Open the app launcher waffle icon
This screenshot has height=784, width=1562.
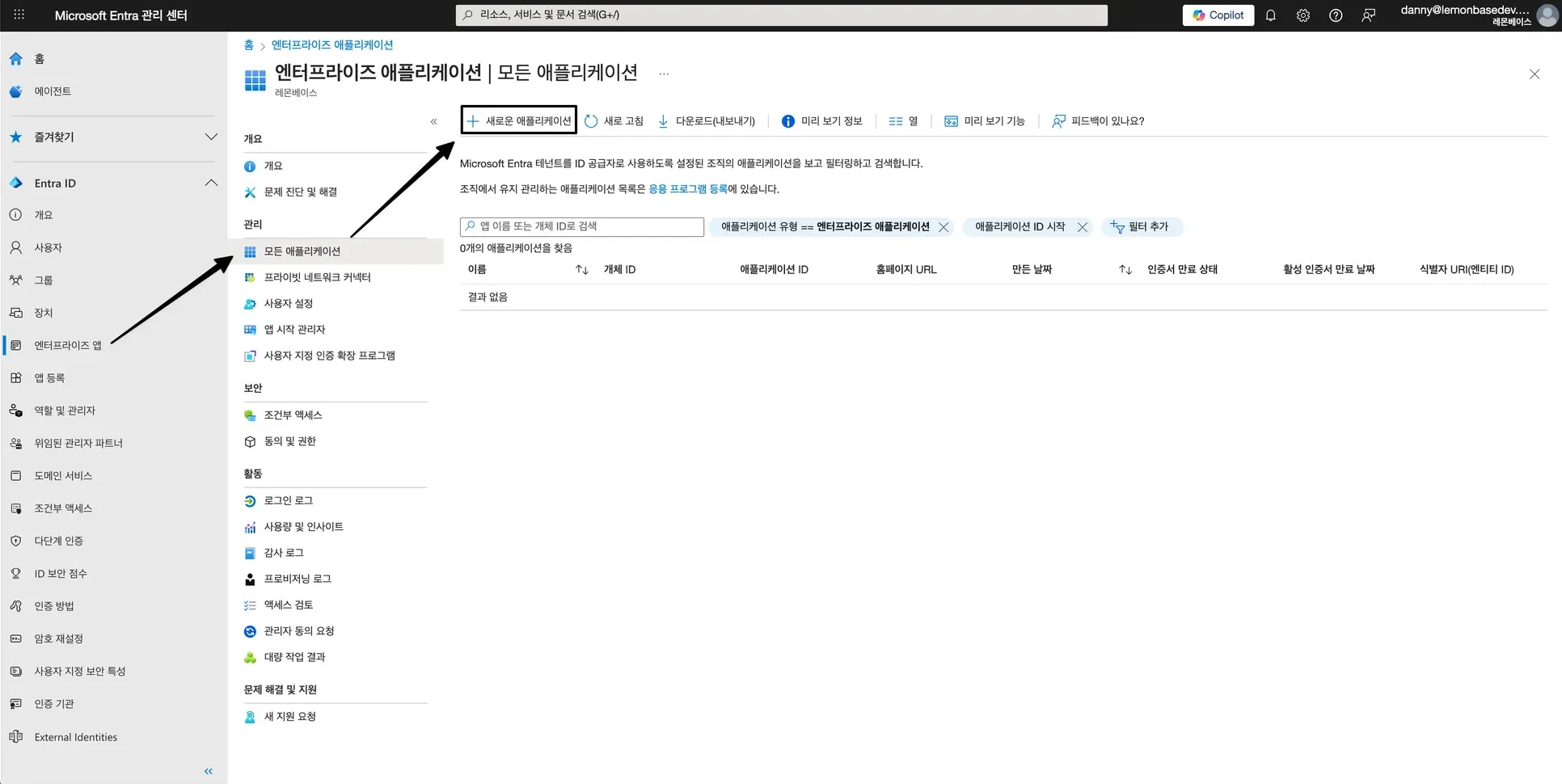tap(19, 15)
